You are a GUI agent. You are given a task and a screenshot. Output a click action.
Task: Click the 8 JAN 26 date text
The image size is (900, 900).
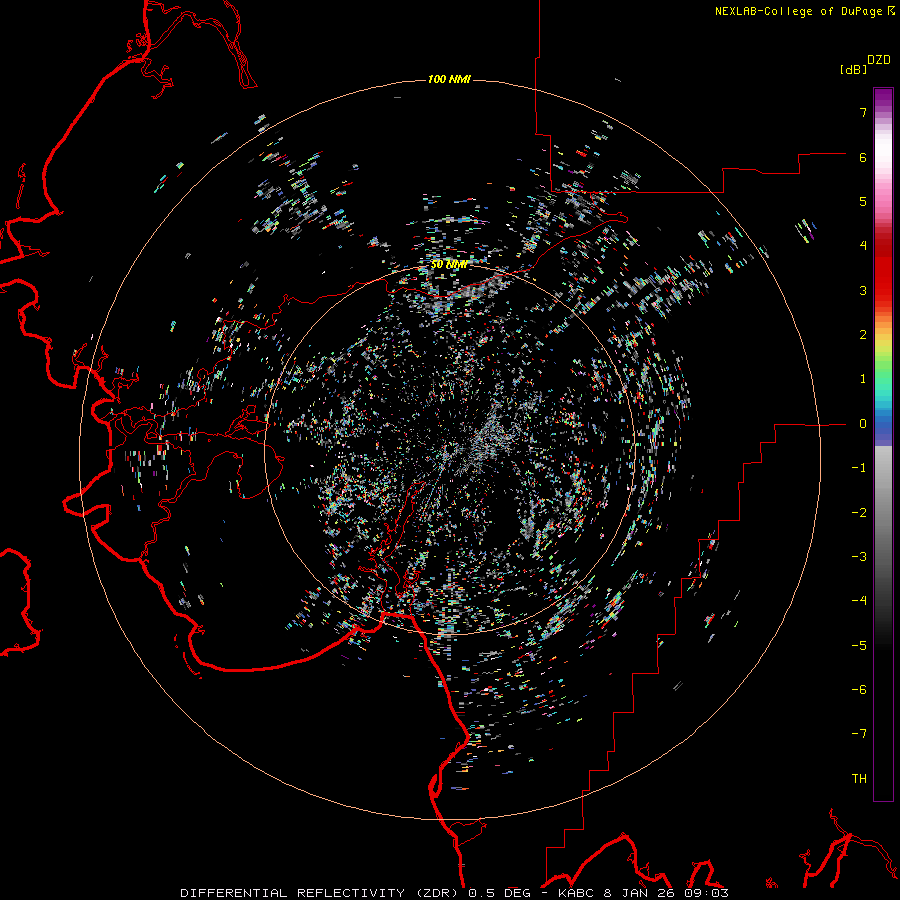click(639, 893)
